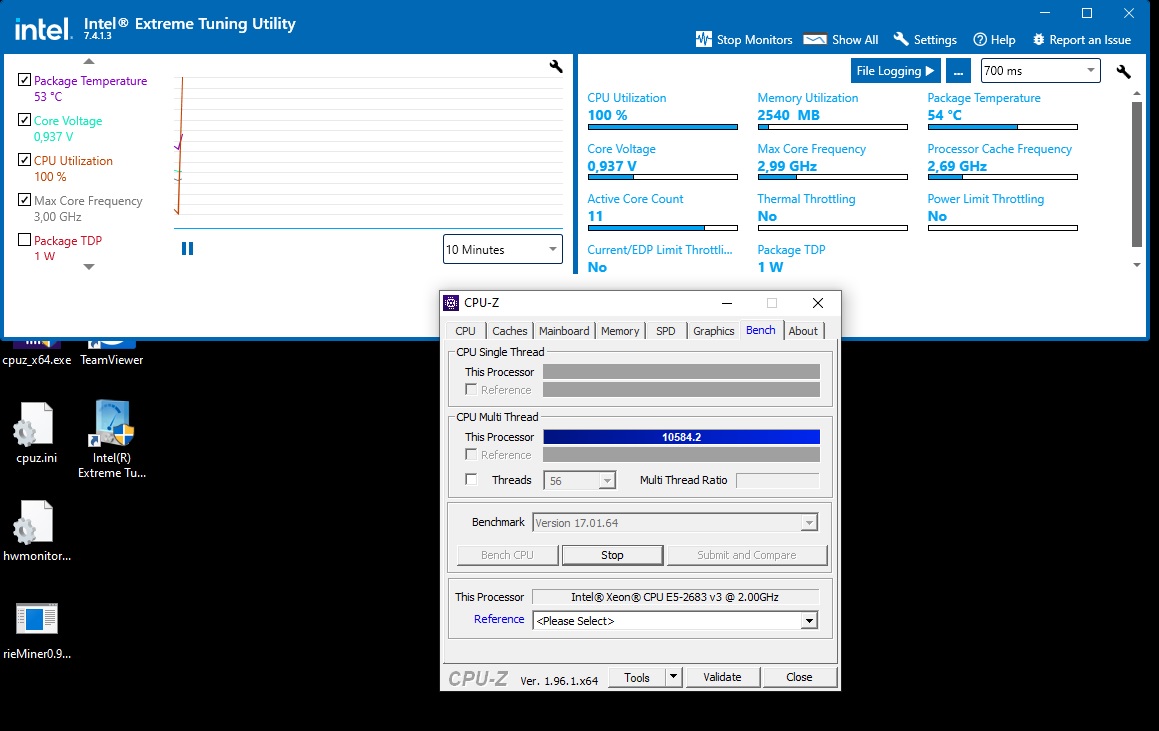Uncheck Core Voltage monitor
1159x731 pixels.
point(24,120)
